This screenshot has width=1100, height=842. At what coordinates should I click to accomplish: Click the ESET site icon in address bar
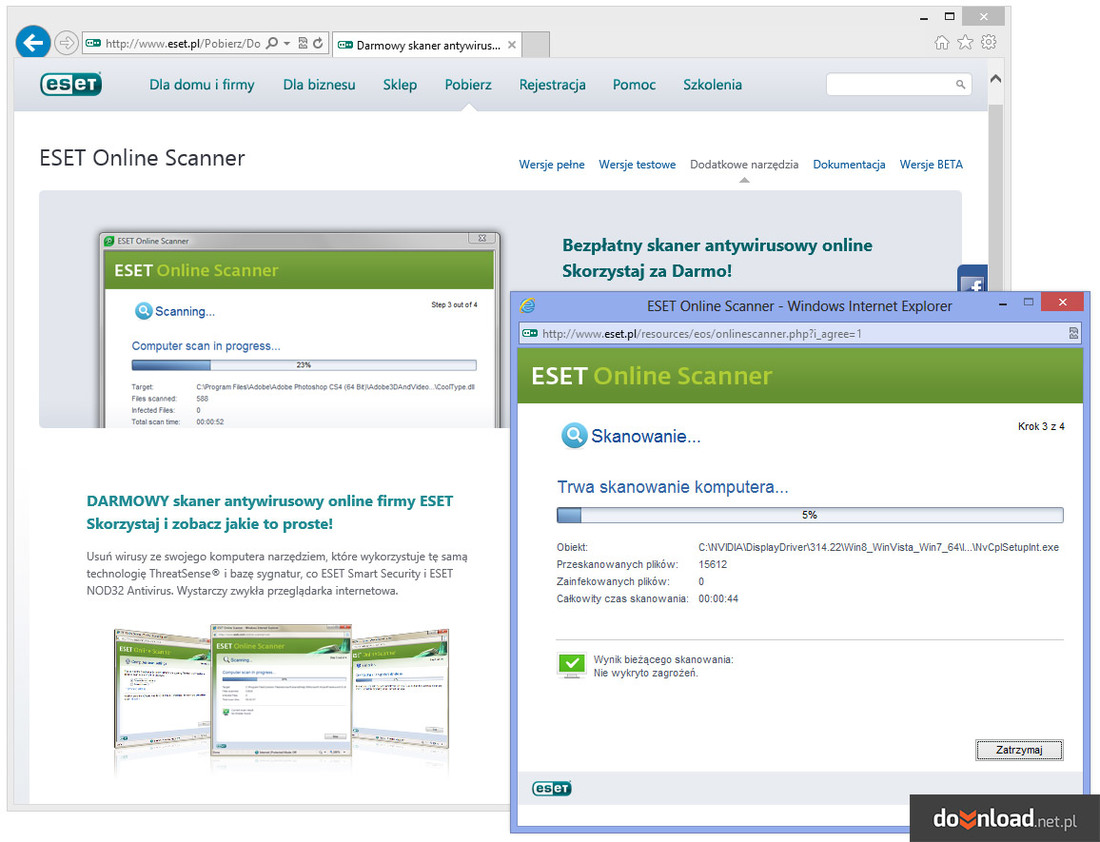93,44
